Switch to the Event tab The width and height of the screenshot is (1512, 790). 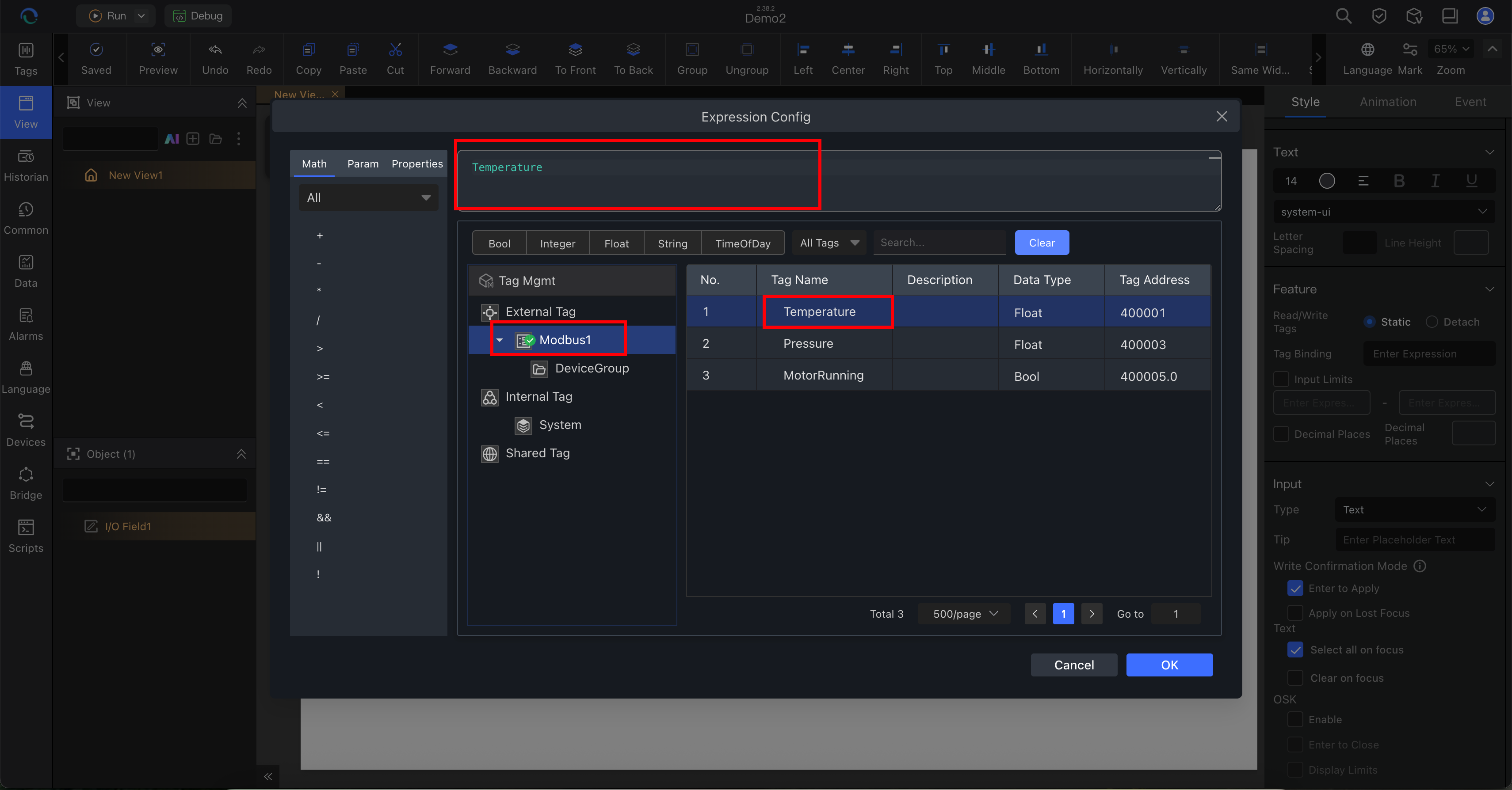point(1470,102)
